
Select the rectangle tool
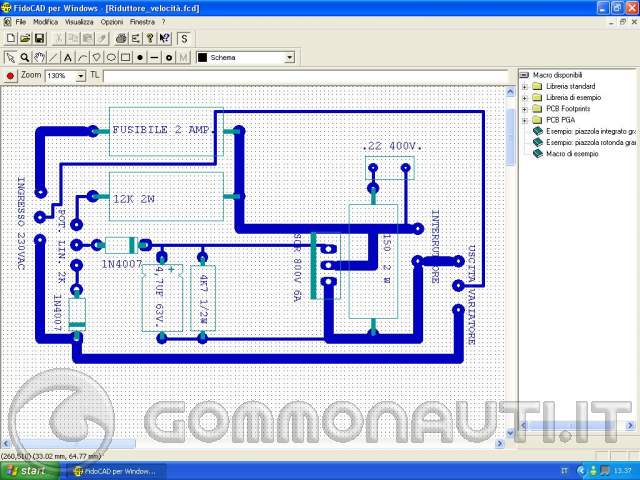[125, 58]
